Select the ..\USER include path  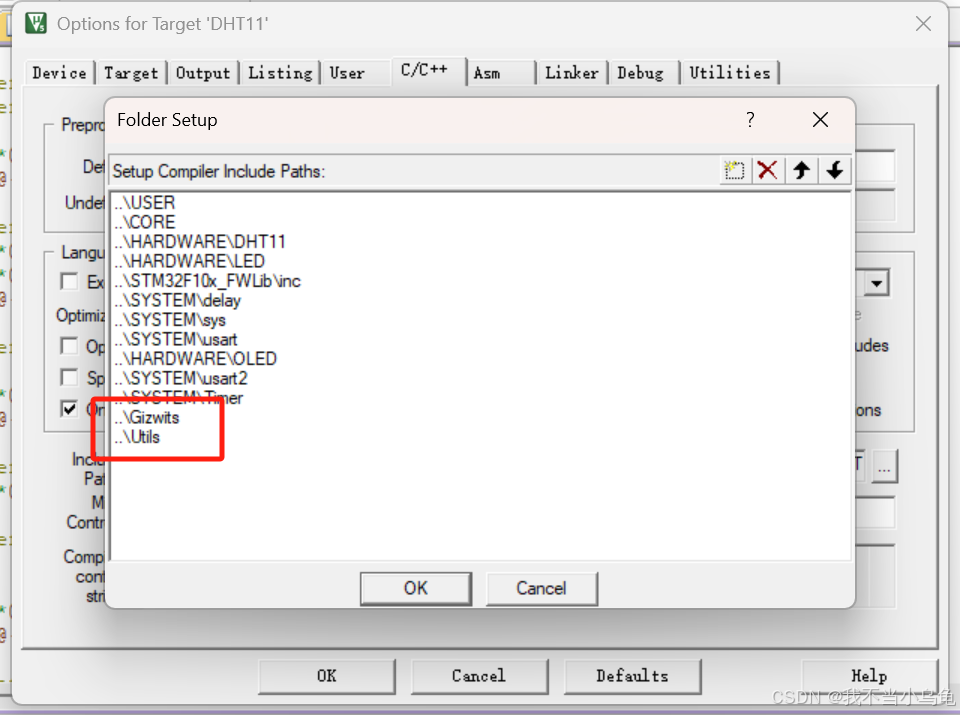(144, 202)
